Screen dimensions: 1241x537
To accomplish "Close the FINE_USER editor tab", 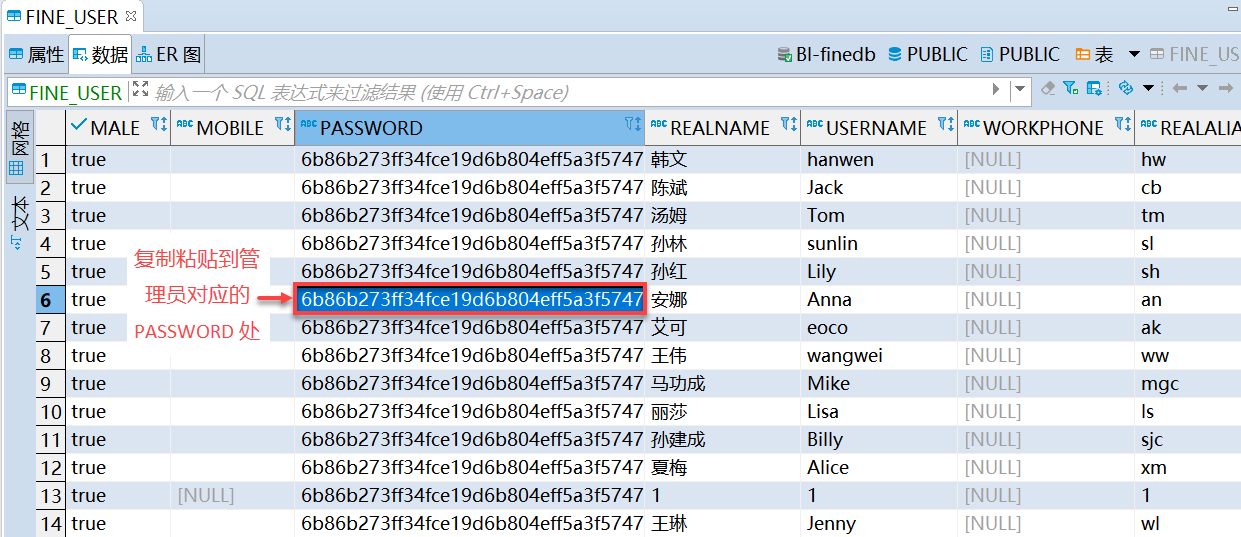I will [x=133, y=18].
